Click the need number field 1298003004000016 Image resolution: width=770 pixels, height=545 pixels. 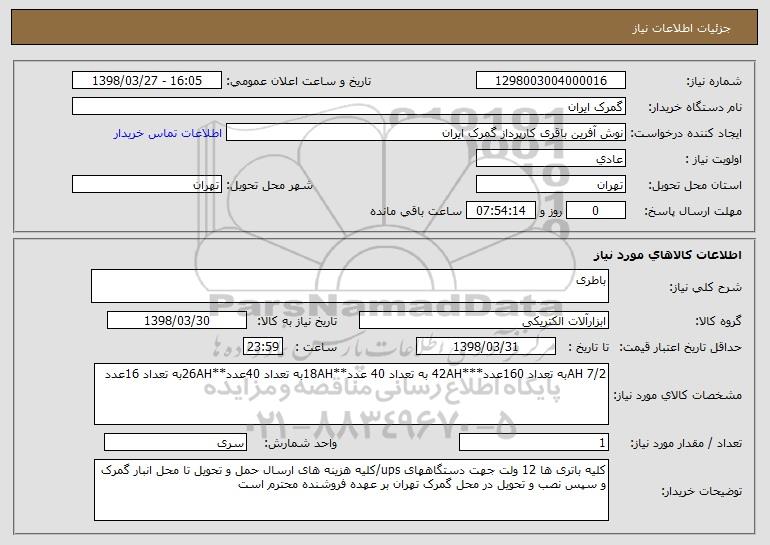click(550, 80)
